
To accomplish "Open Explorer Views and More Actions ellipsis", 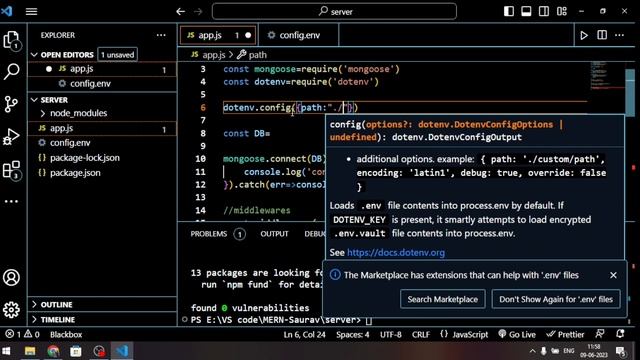I will point(161,35).
